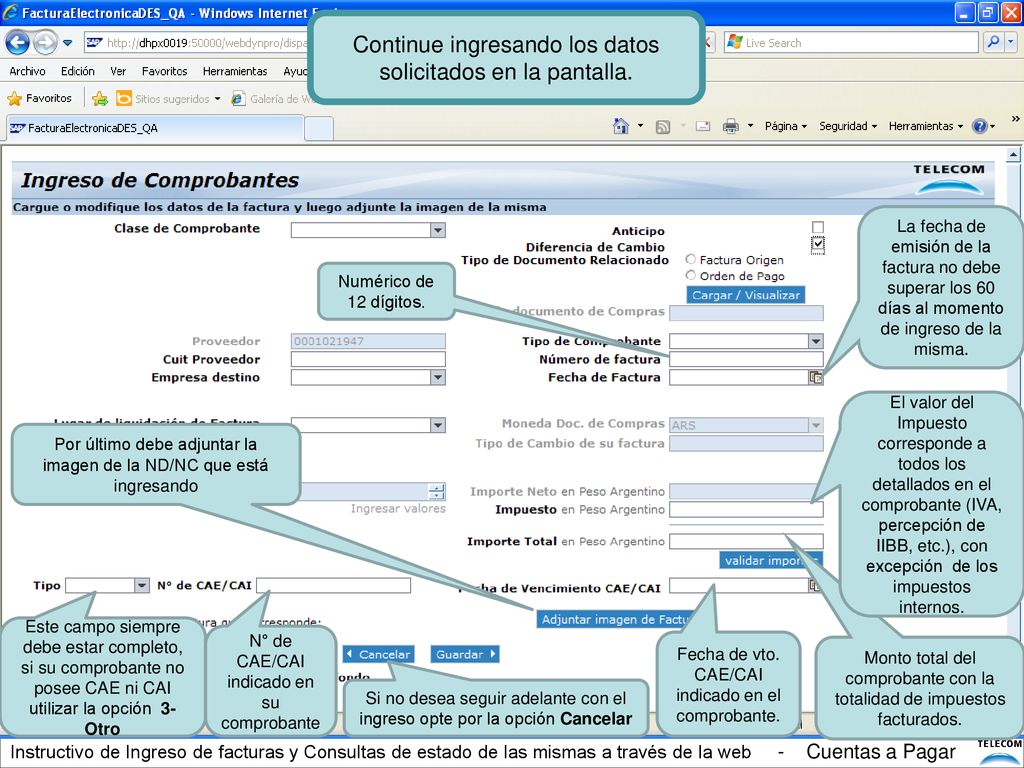
Task: Click the add to favorites bar icon
Action: click(x=100, y=99)
